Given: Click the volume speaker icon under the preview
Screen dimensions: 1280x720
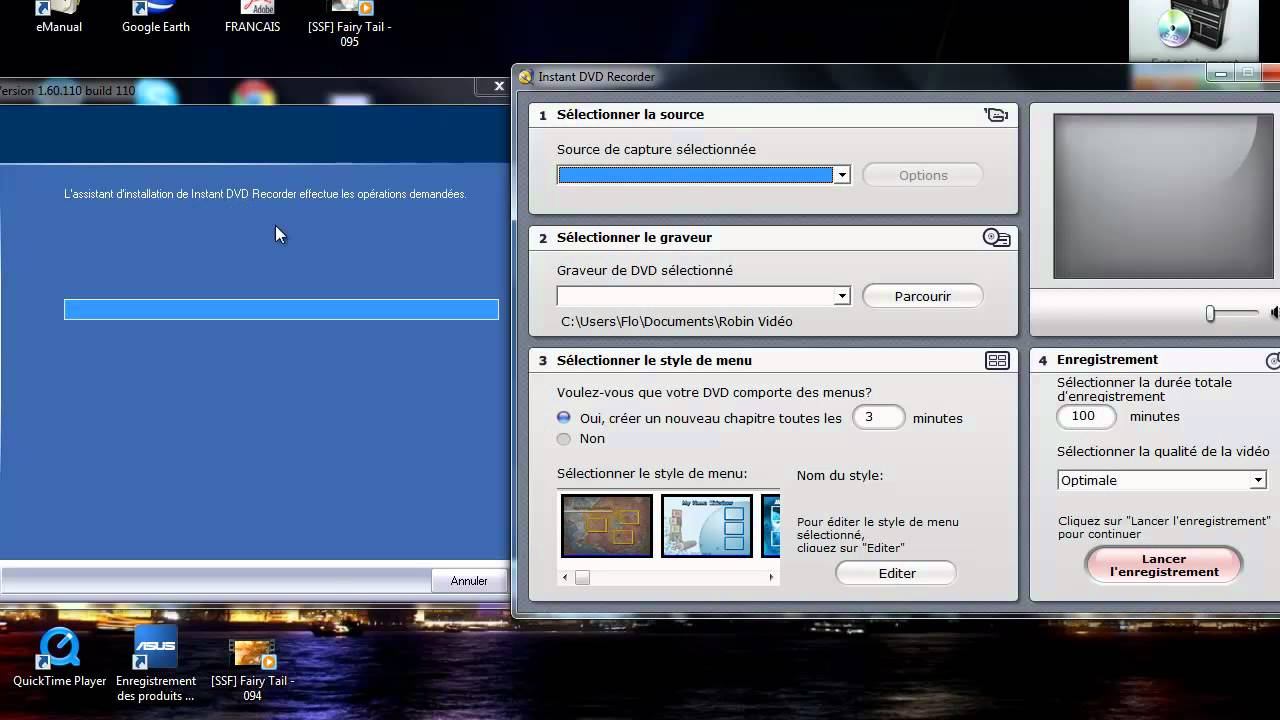Looking at the screenshot, I should point(1274,313).
